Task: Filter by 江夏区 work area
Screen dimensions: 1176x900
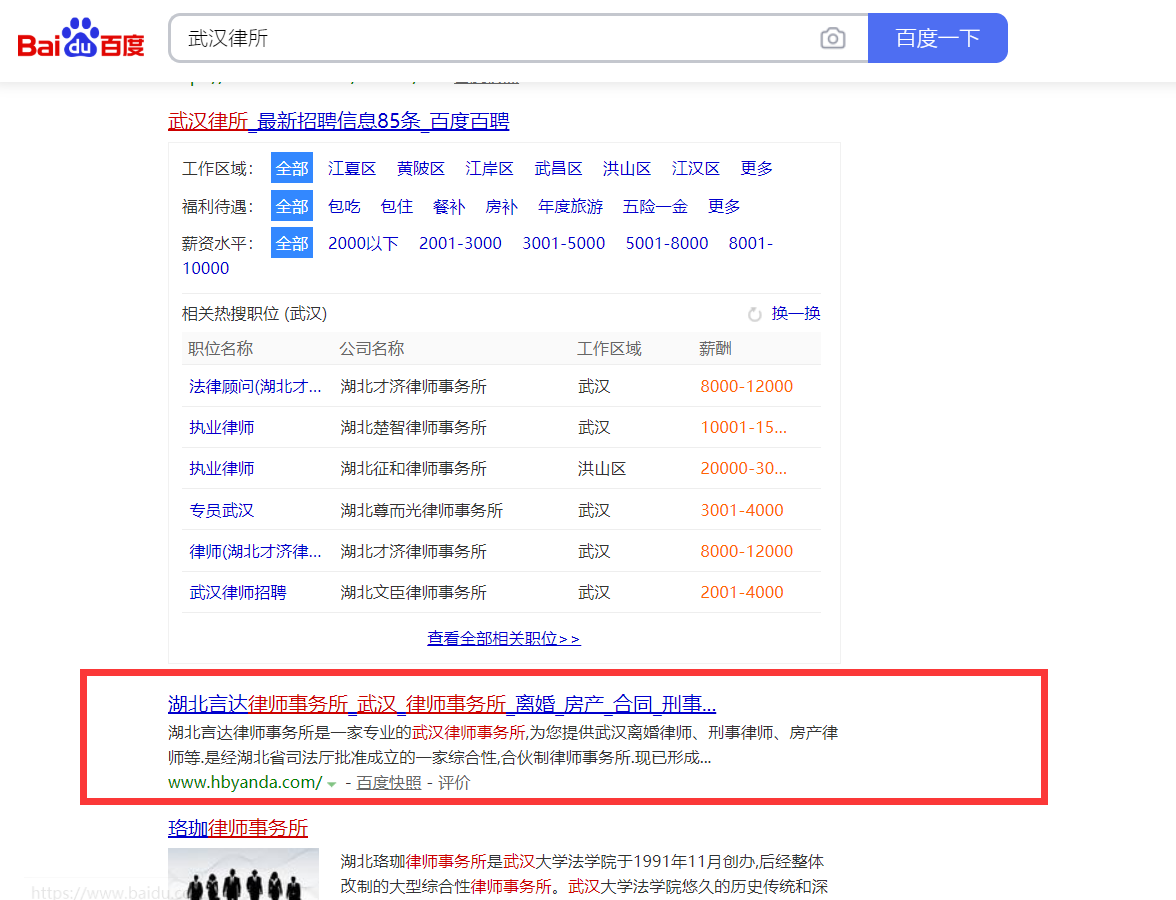Action: [352, 168]
